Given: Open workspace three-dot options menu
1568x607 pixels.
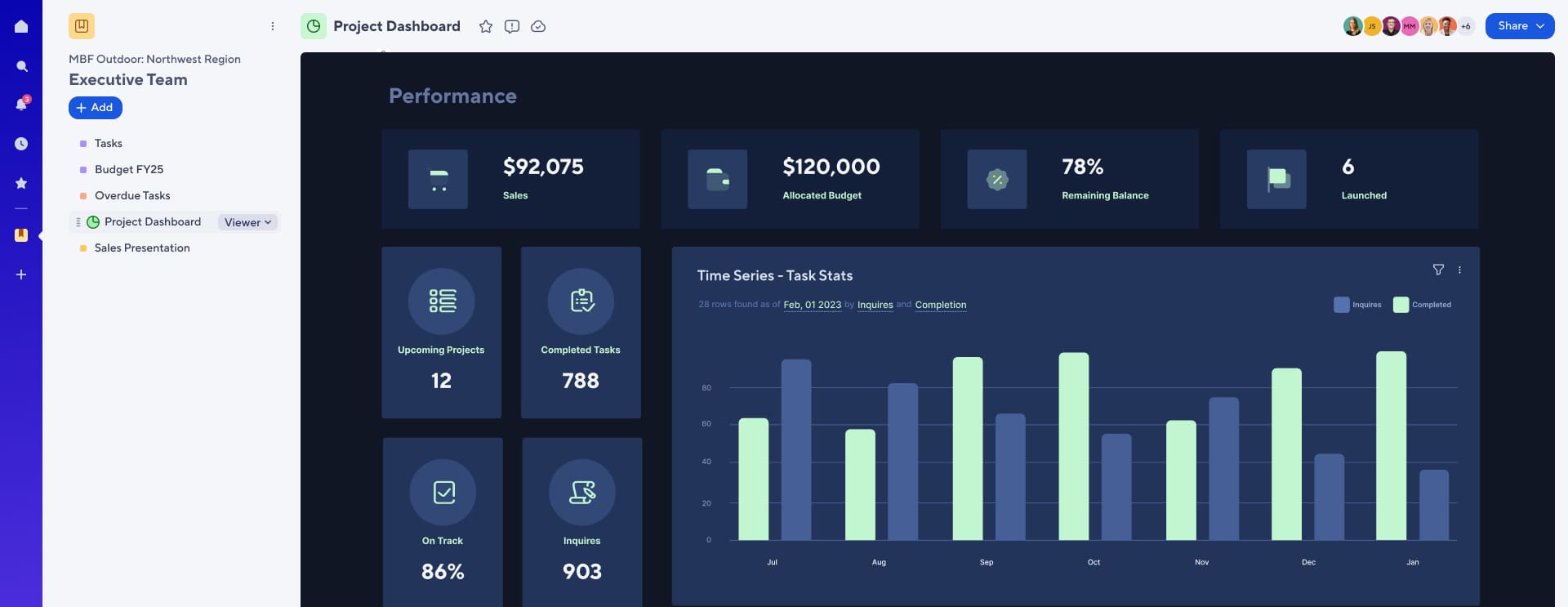Looking at the screenshot, I should click(x=273, y=26).
